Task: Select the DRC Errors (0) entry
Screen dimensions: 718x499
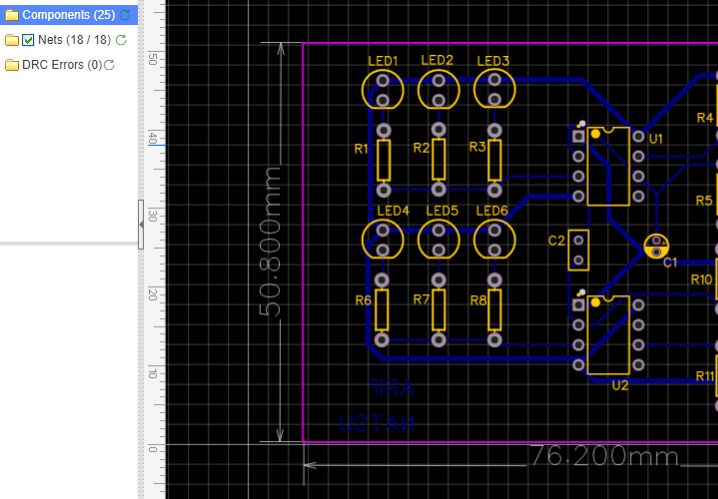Action: point(62,65)
